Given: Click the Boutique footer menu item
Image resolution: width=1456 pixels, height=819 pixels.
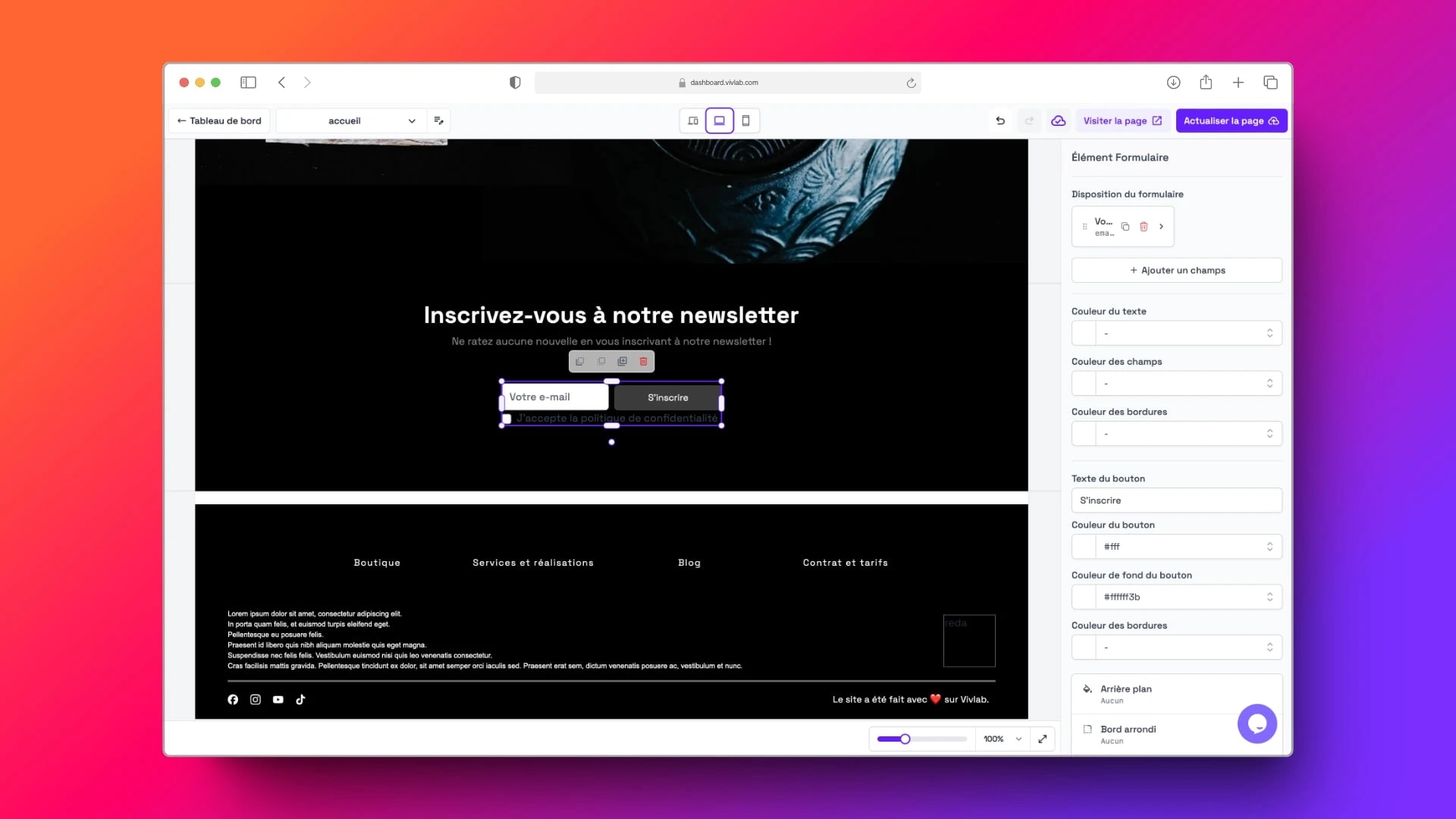Looking at the screenshot, I should 377,563.
